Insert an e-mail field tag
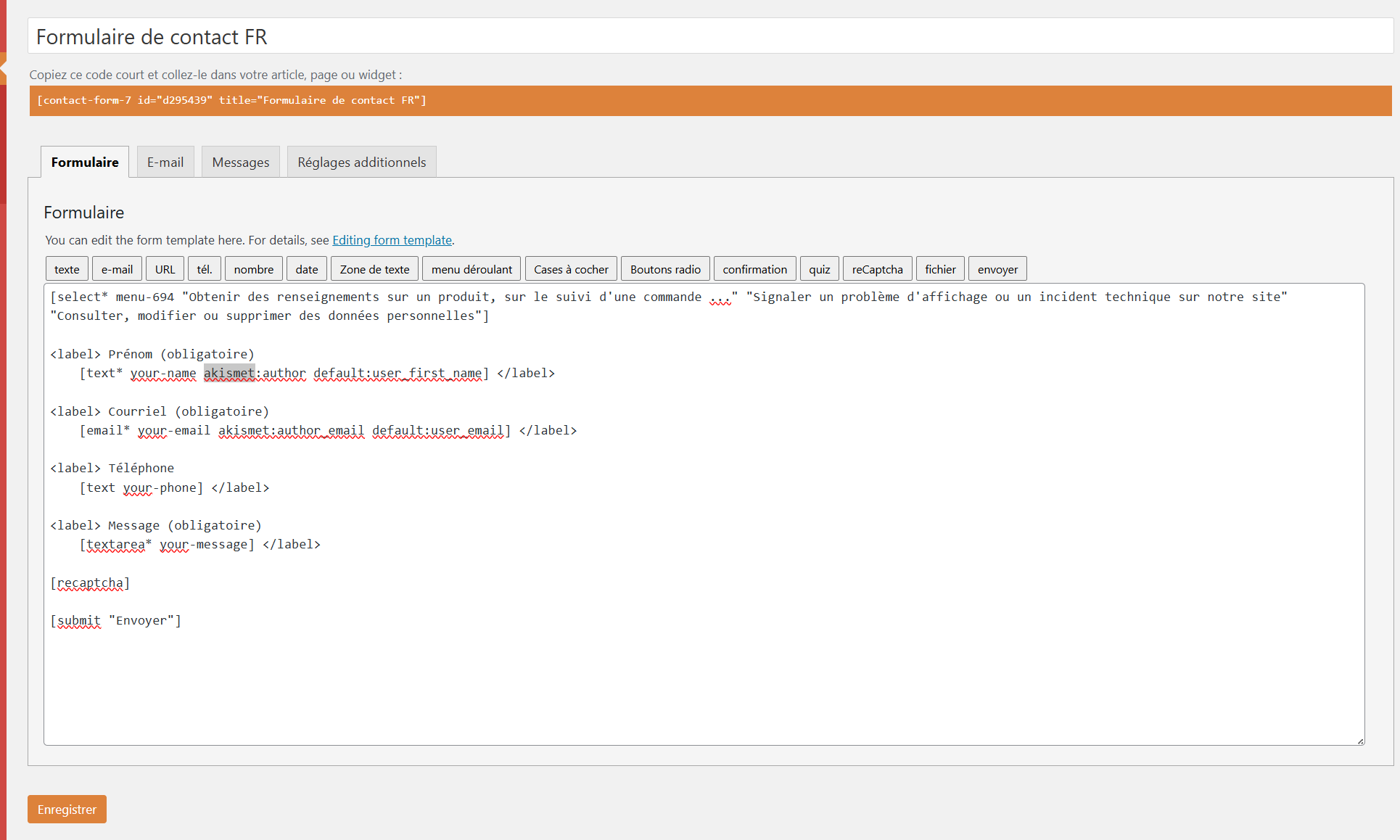 pos(117,269)
